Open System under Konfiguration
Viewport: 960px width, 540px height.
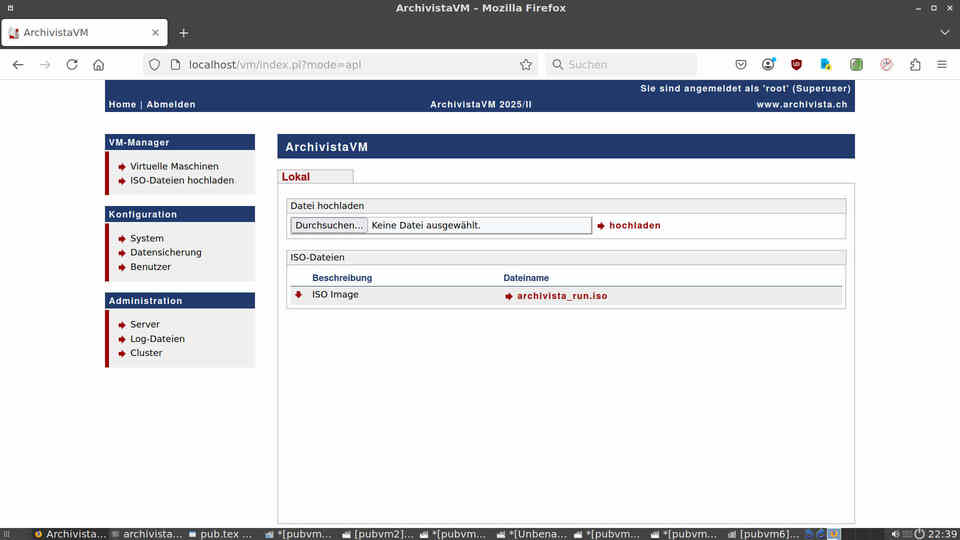146,238
